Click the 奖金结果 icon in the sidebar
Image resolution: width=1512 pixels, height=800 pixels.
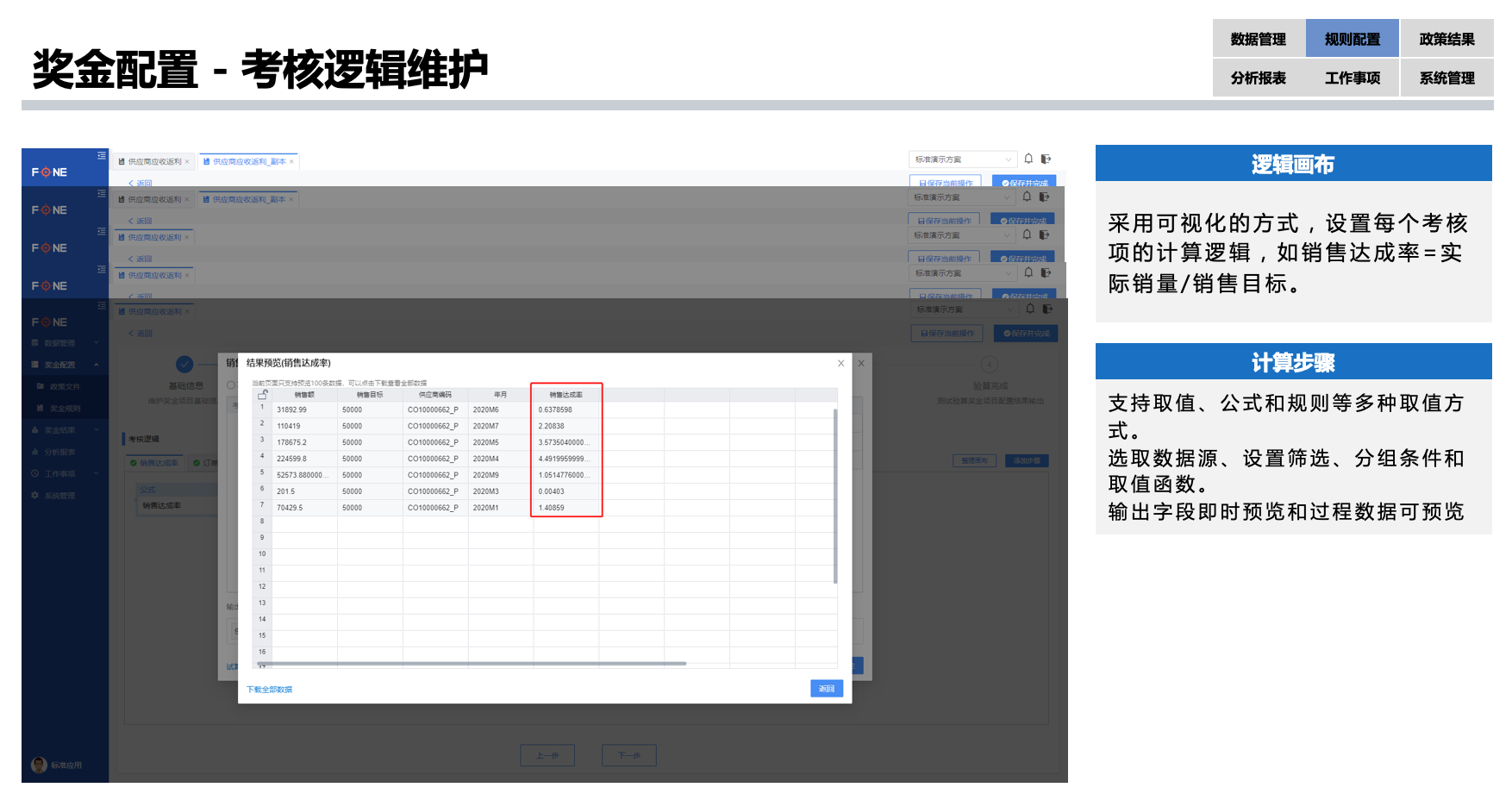[x=35, y=429]
